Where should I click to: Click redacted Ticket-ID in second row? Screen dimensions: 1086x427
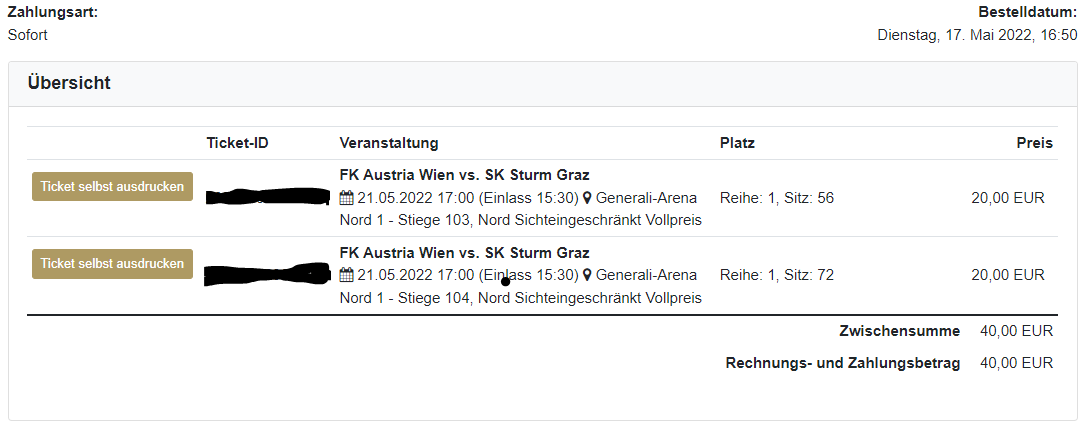click(x=267, y=275)
